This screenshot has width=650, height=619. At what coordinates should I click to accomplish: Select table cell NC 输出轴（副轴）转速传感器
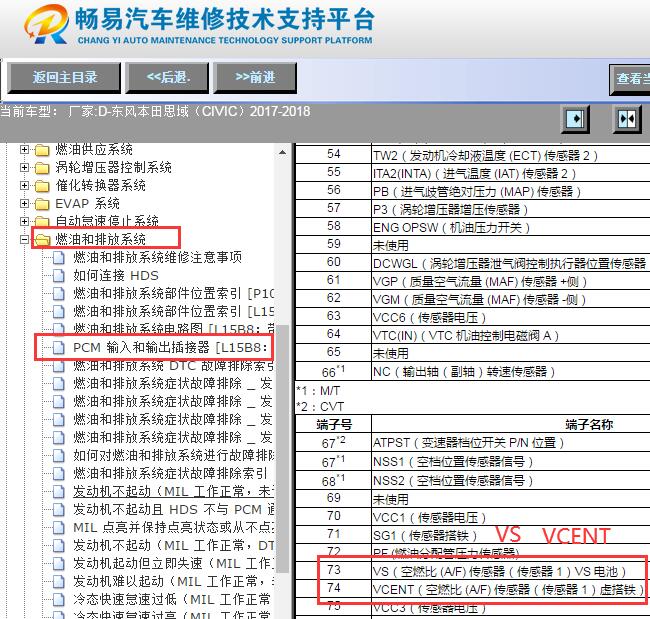click(x=511, y=371)
